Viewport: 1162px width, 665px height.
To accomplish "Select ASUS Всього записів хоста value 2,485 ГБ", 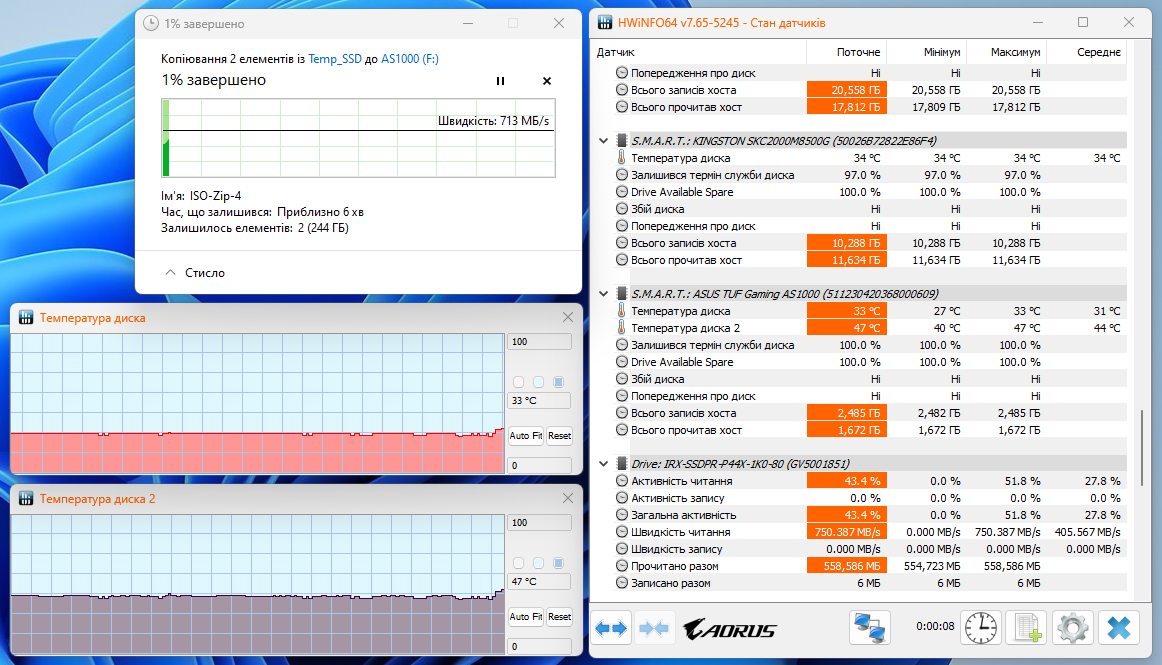I will [846, 413].
